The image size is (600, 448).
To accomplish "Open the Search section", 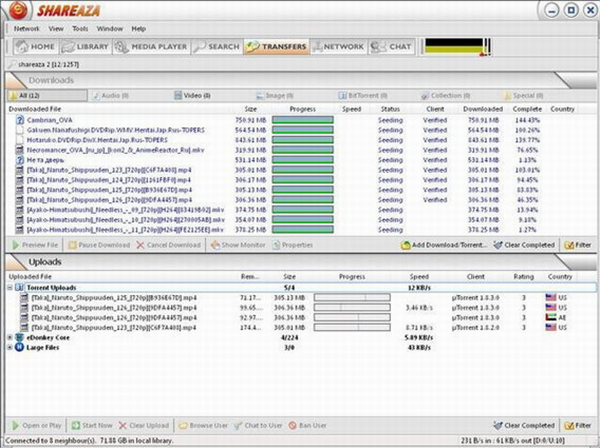I will [217, 47].
